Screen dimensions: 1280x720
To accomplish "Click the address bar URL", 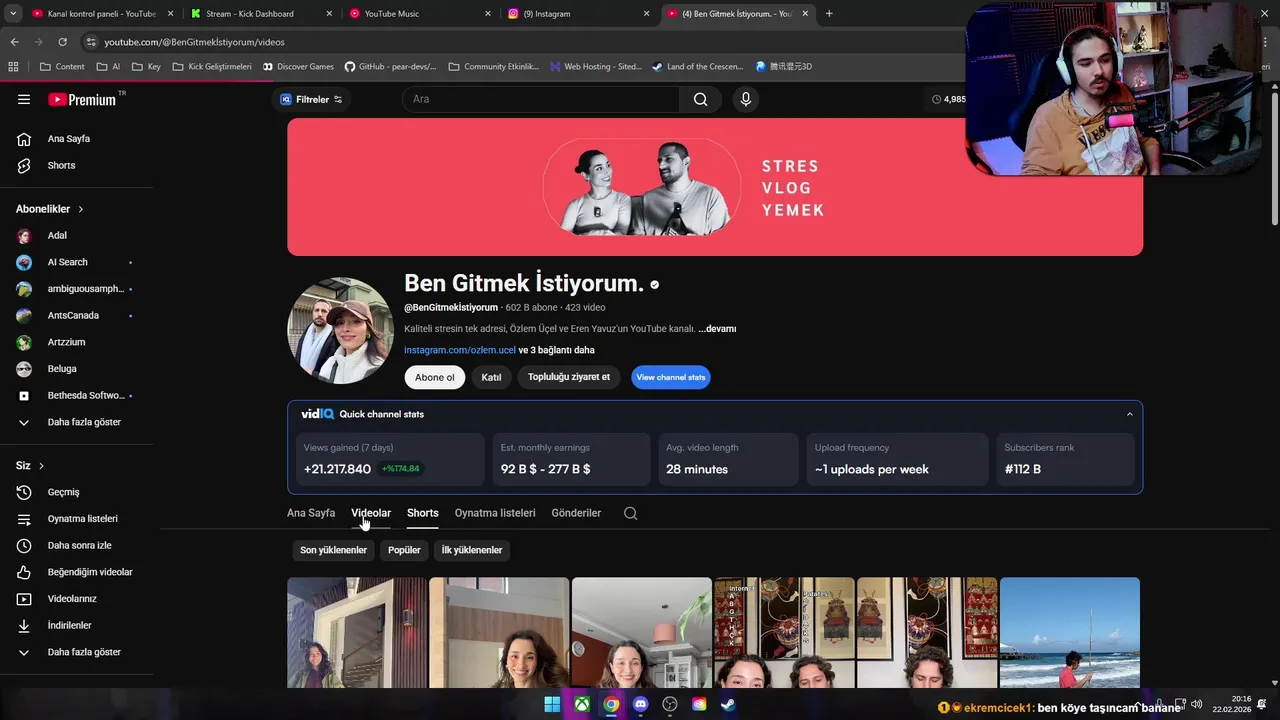I will [194, 42].
